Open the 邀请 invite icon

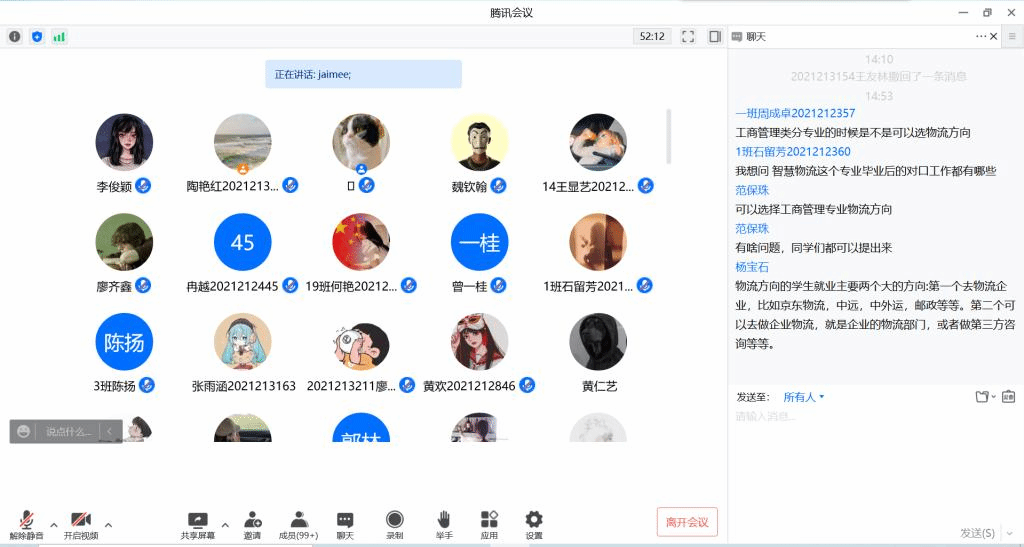tap(252, 520)
